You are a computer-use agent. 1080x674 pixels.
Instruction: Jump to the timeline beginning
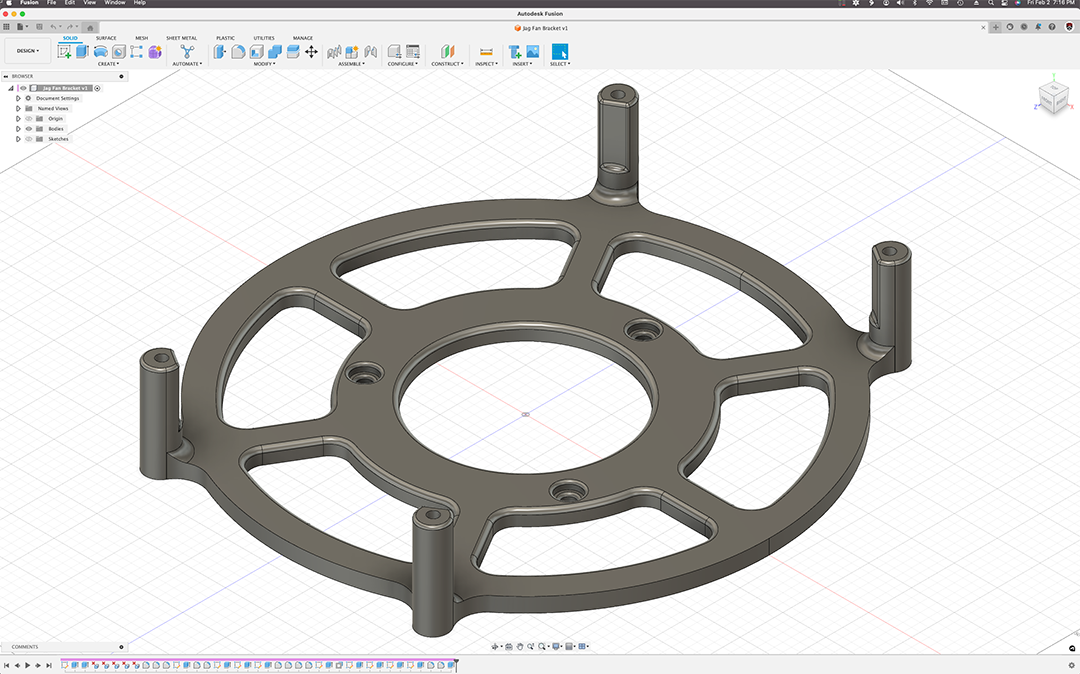tap(6, 666)
